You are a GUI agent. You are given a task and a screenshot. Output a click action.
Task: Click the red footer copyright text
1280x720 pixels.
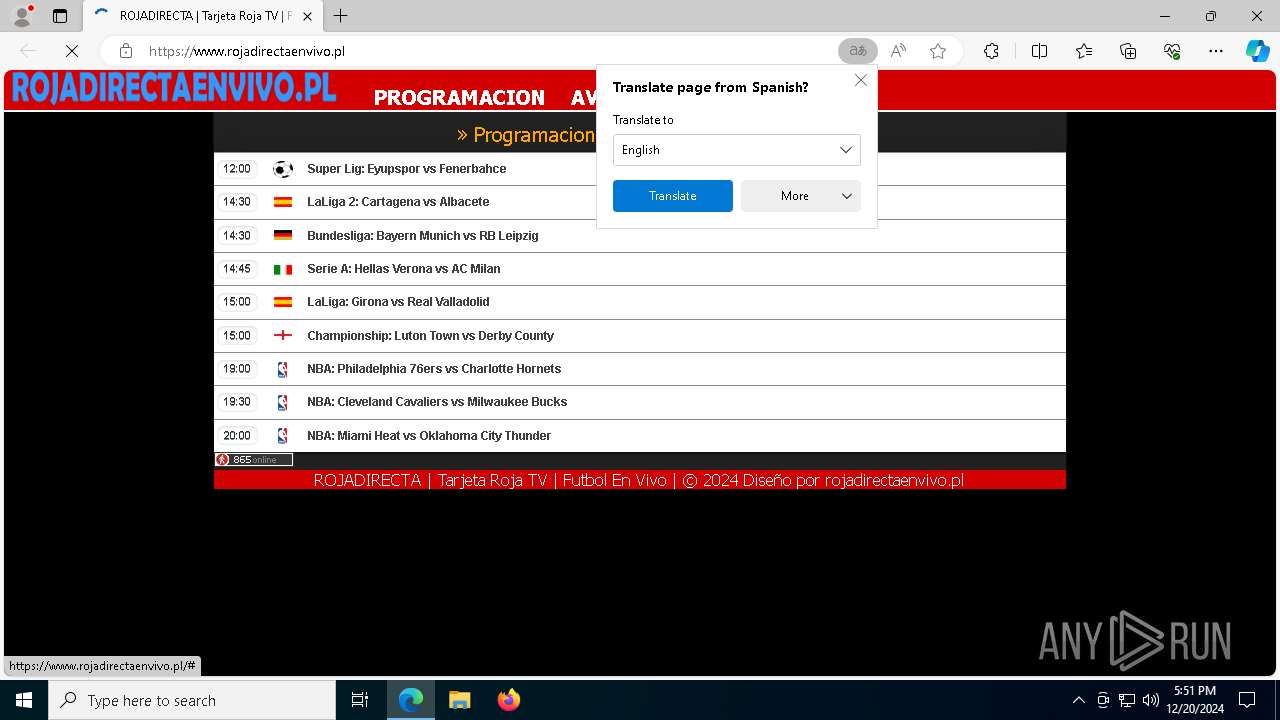coord(639,480)
